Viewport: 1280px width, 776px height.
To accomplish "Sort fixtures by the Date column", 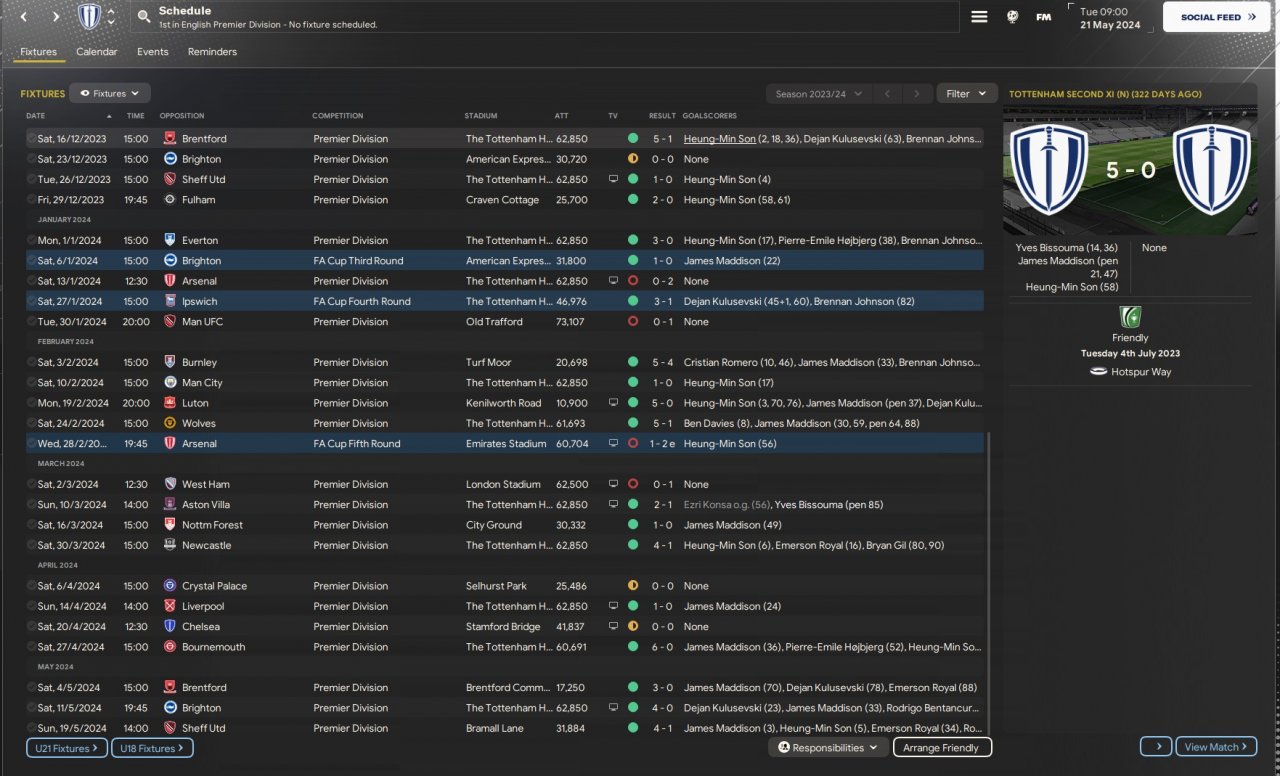I will click(68, 116).
